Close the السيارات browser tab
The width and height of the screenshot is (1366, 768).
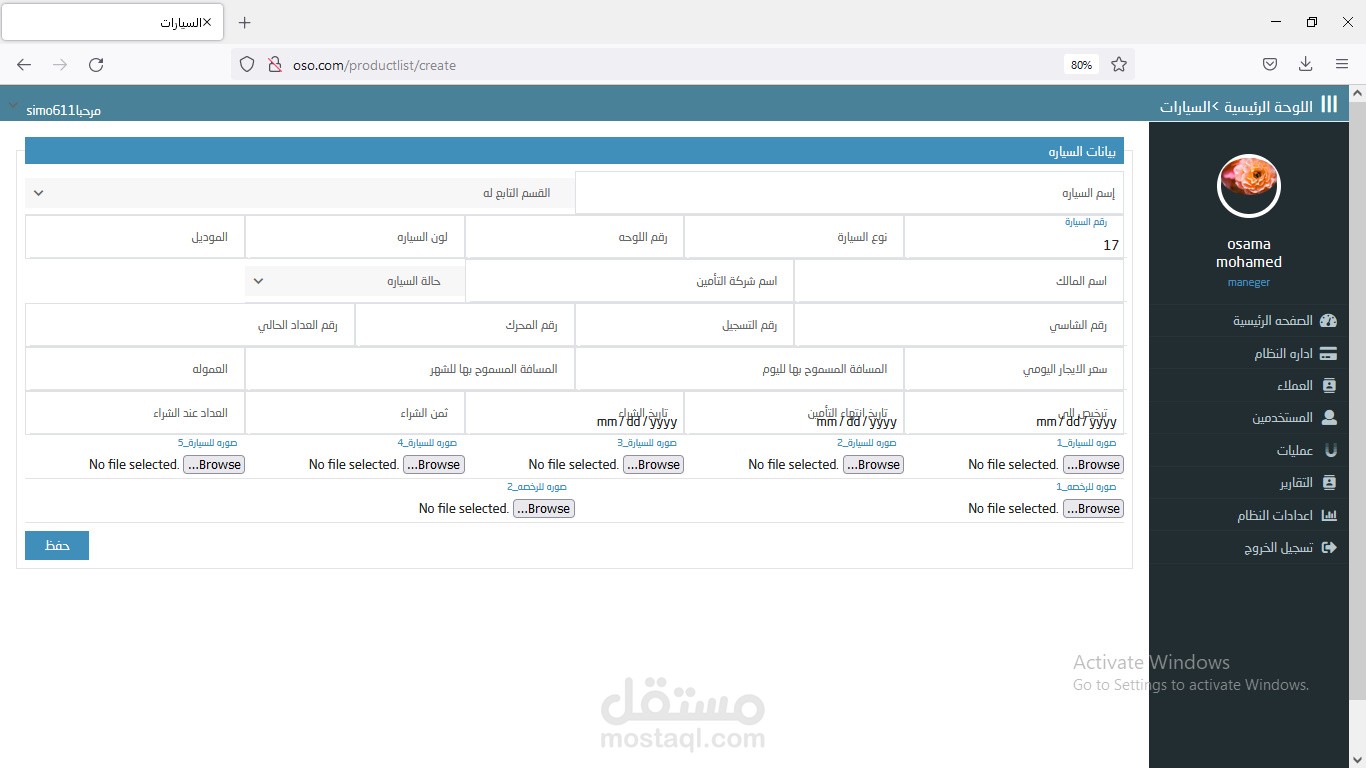click(x=207, y=22)
